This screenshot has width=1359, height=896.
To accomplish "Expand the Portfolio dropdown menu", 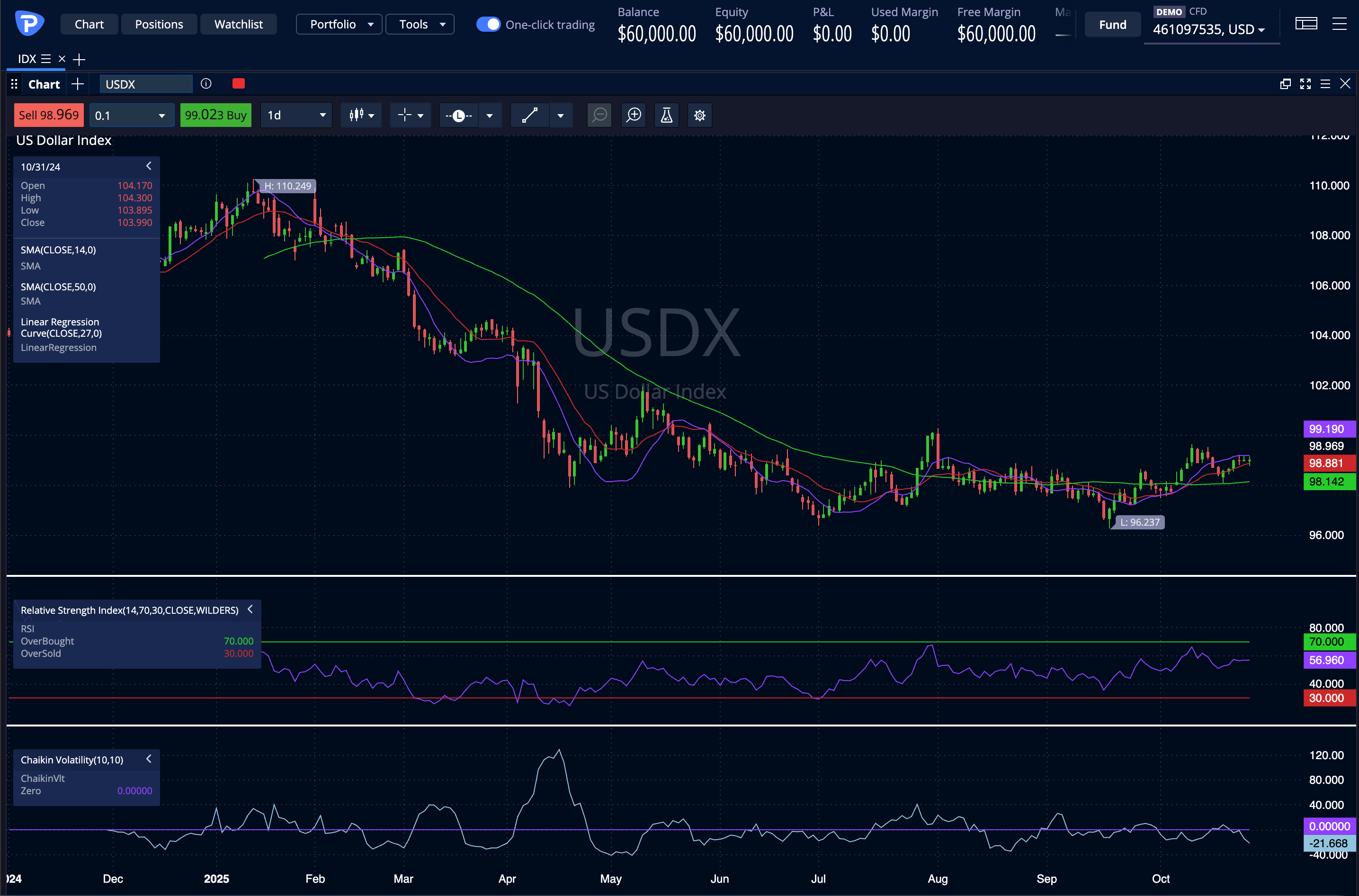I will [x=340, y=25].
